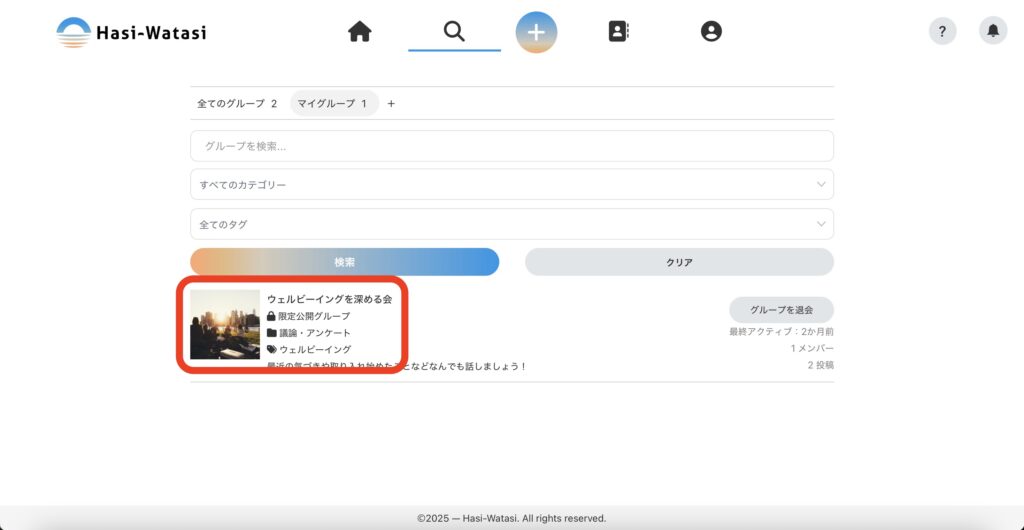Open the address book contacts icon
The image size is (1024, 530).
pos(619,32)
